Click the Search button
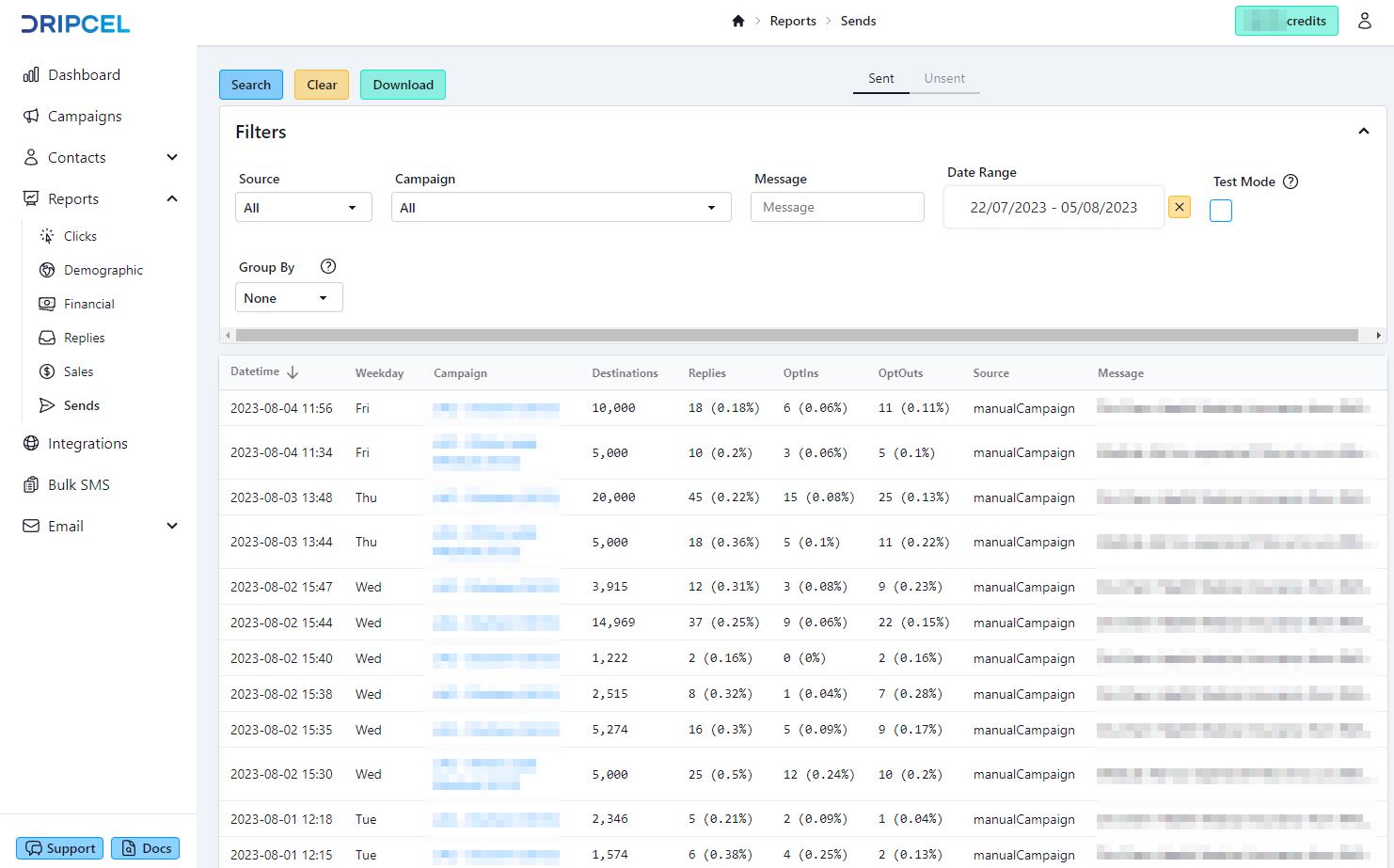Screen dimensions: 1394x868 pyautogui.click(x=251, y=85)
